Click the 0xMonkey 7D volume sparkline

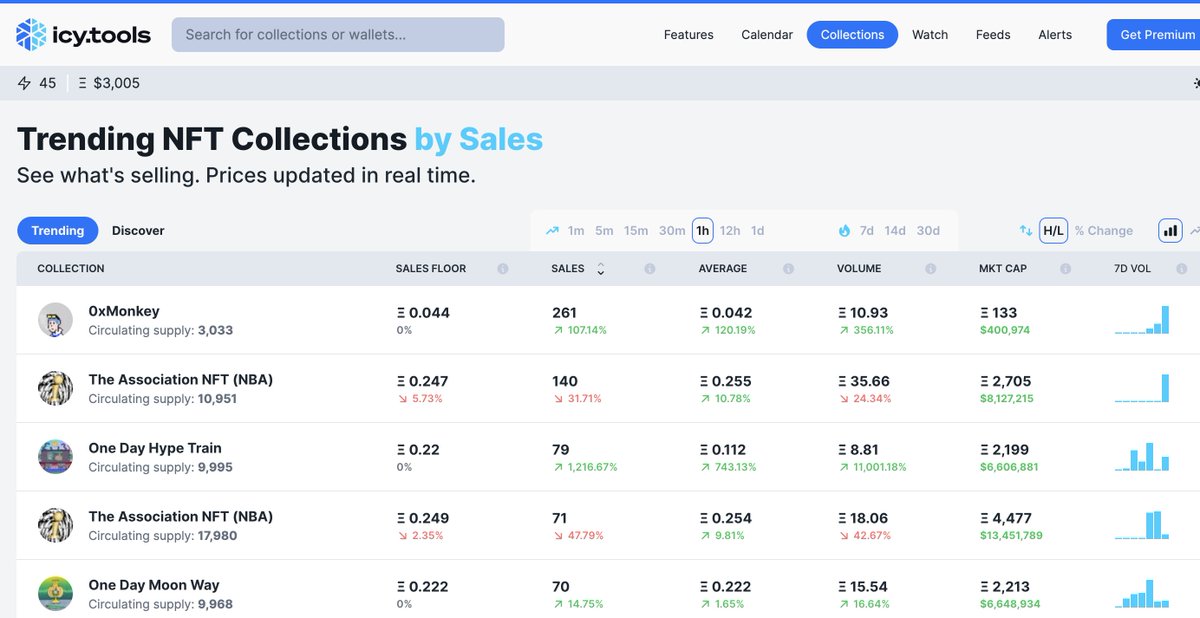(x=1142, y=320)
